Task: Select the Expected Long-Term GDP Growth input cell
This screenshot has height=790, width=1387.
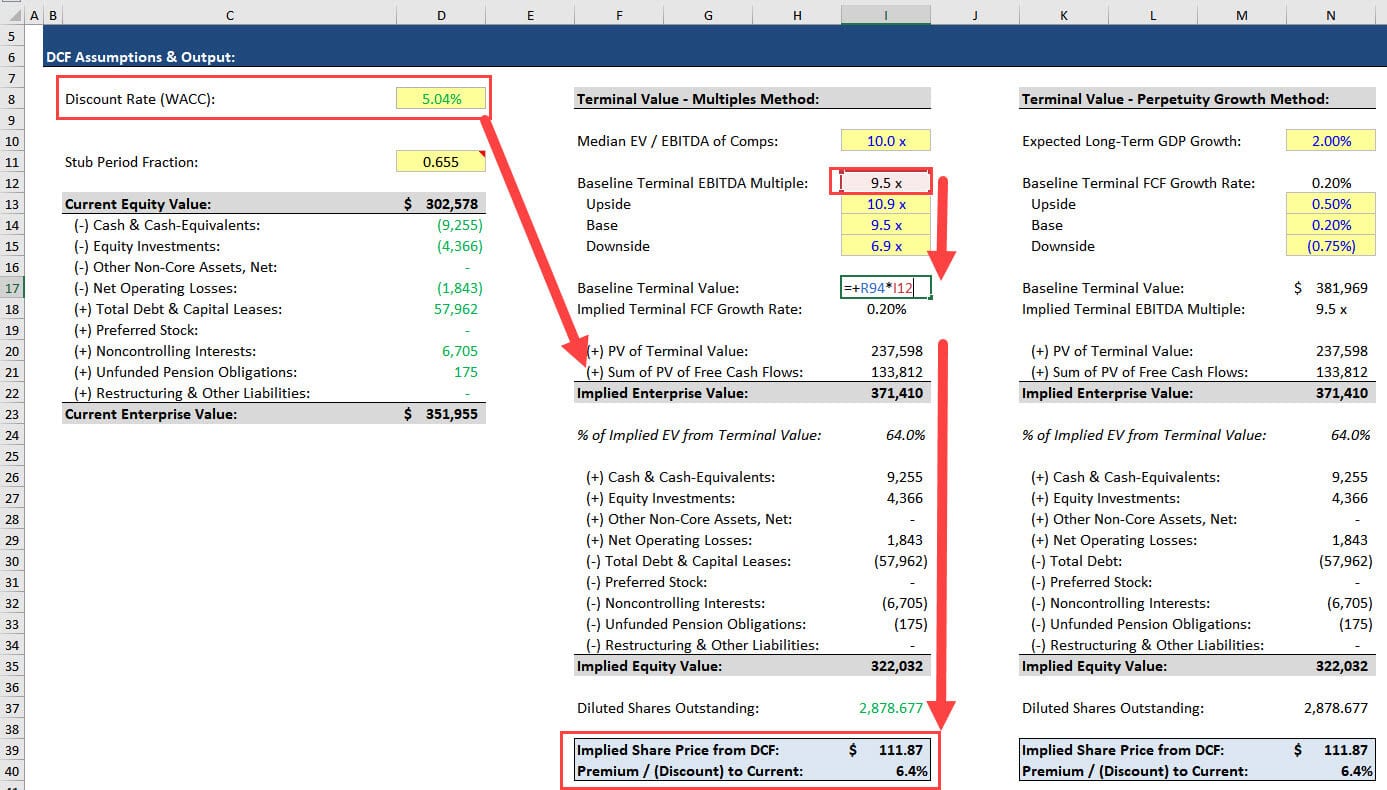Action: pyautogui.click(x=1330, y=140)
